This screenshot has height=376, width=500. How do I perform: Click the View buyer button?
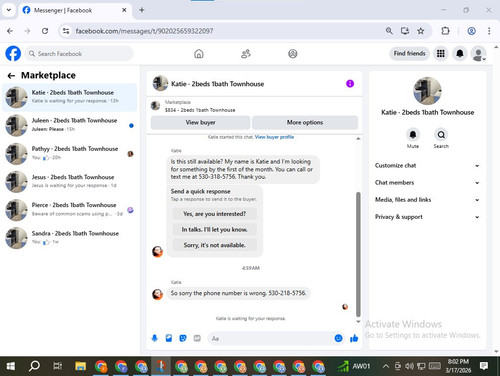click(200, 122)
